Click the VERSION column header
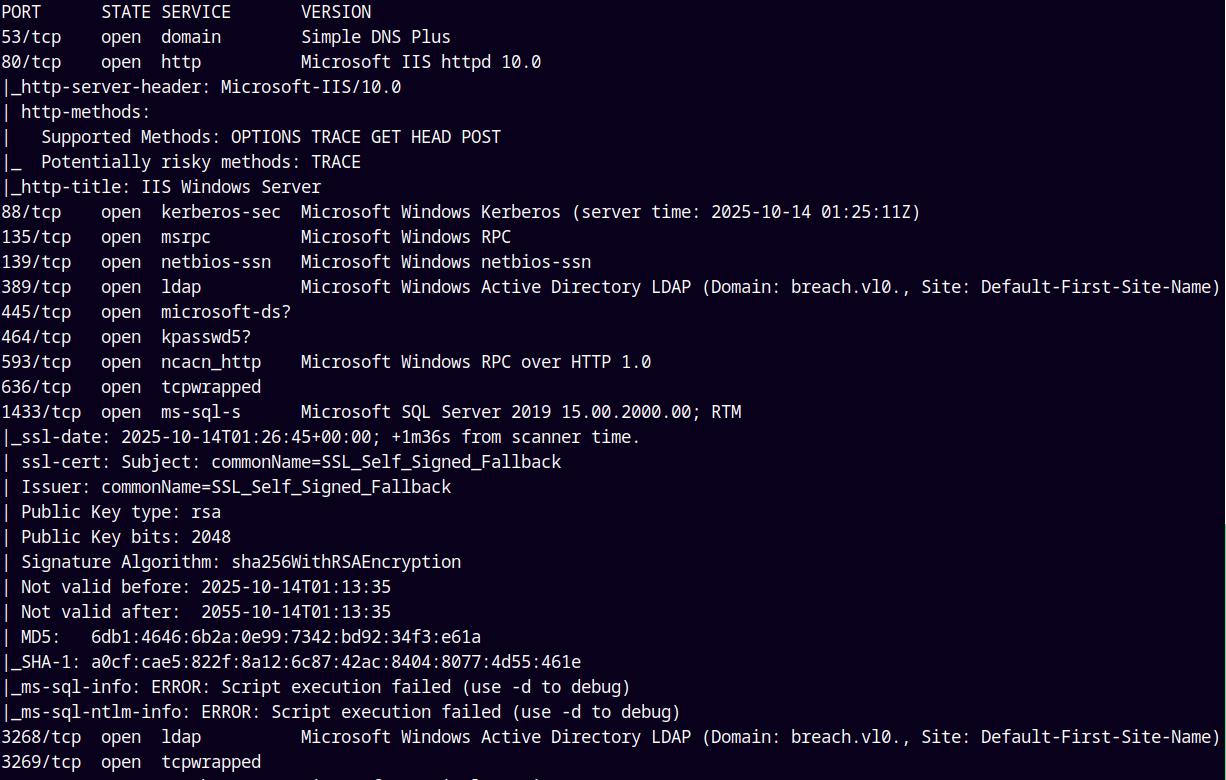The width and height of the screenshot is (1226, 780). pos(336,12)
